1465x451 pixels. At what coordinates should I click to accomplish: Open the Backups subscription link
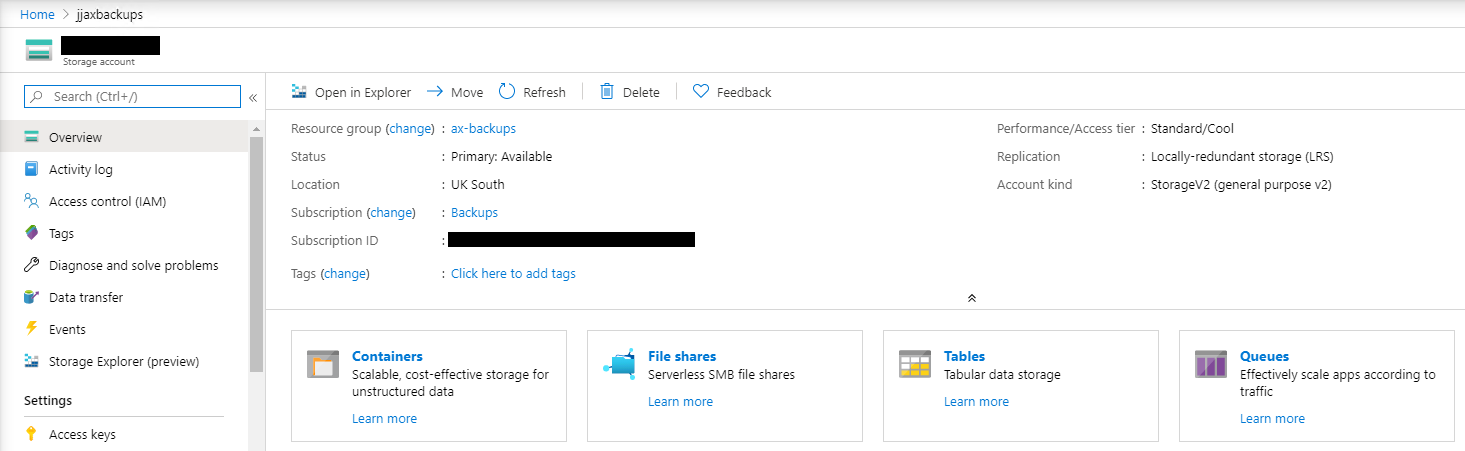(x=474, y=212)
